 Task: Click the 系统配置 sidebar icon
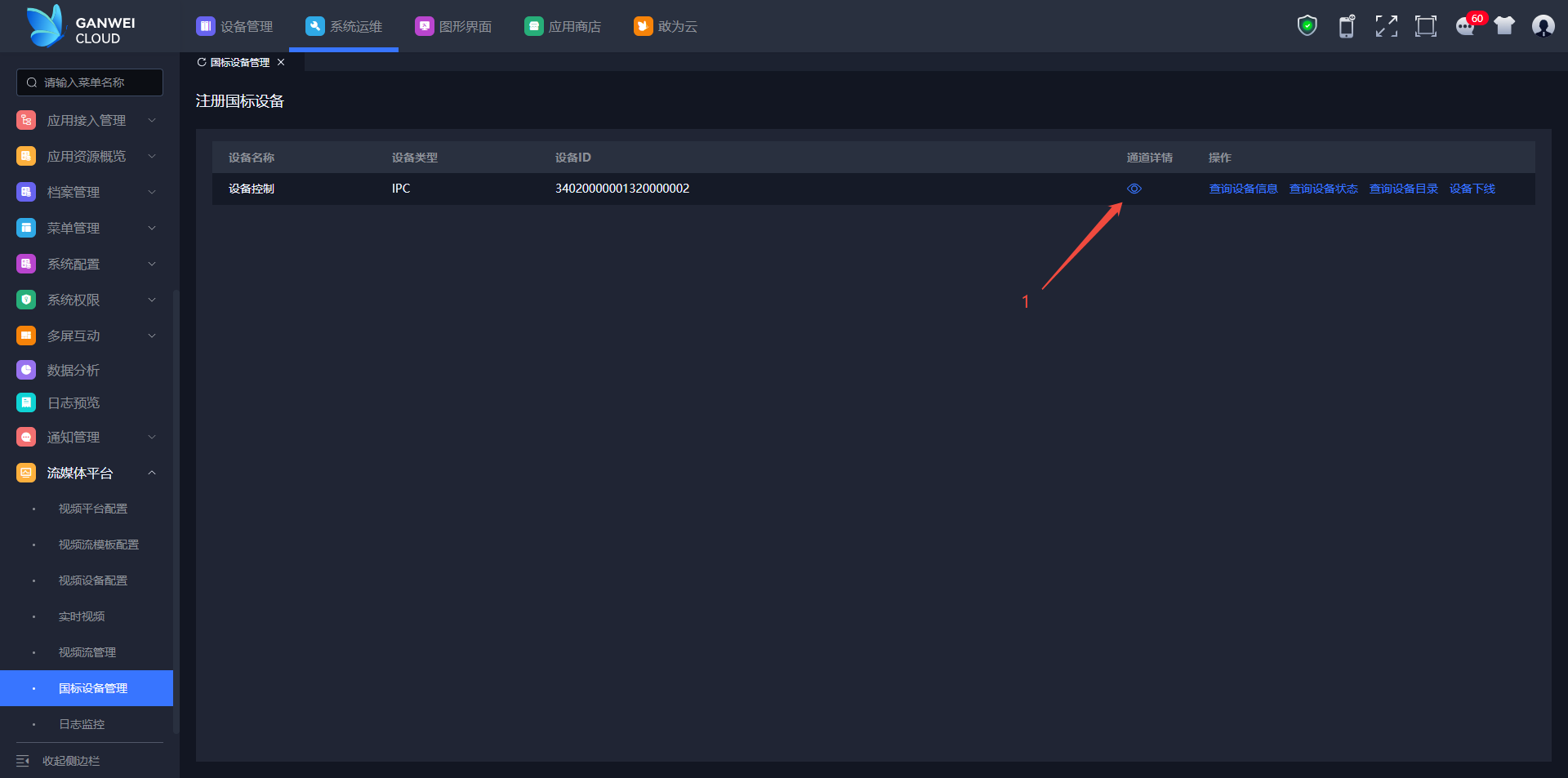click(26, 264)
